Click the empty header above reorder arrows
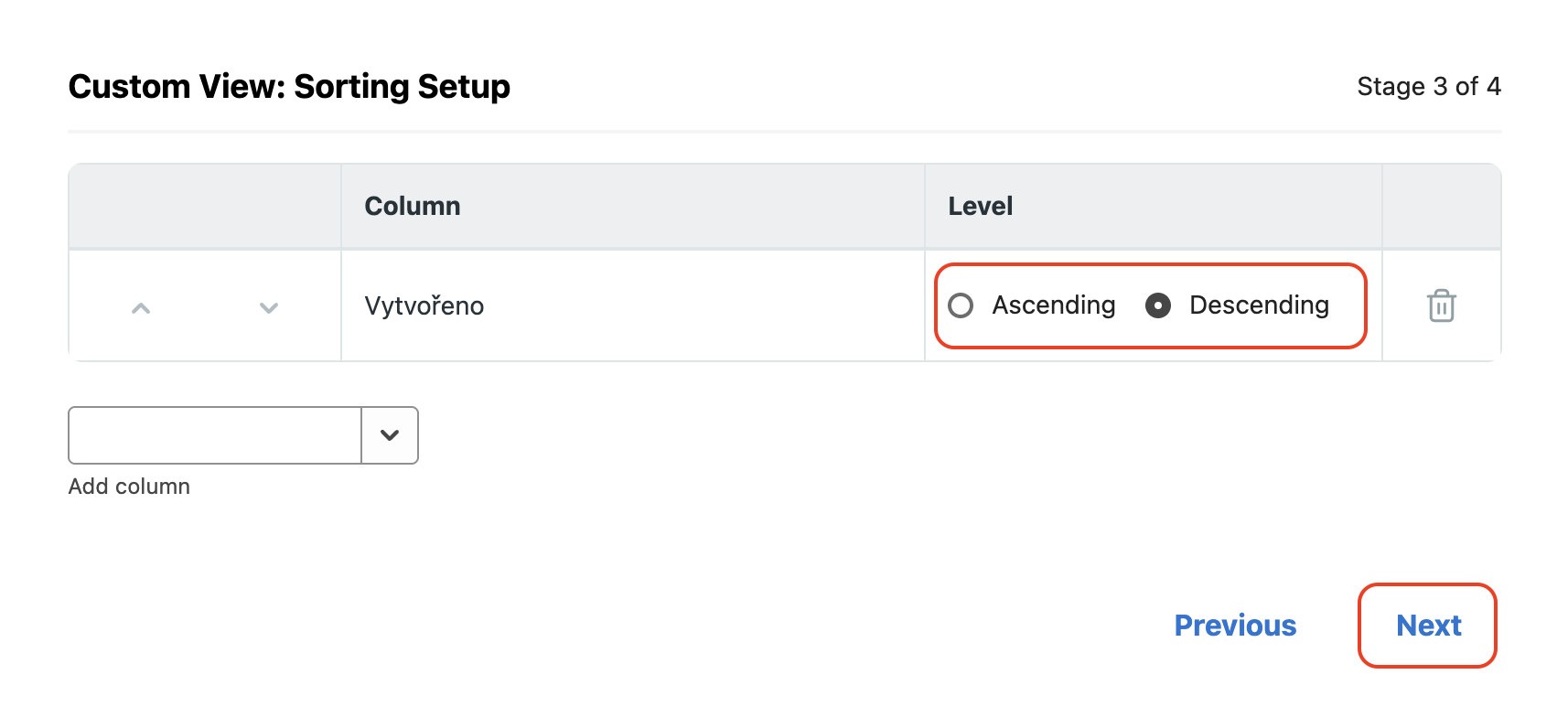The width and height of the screenshot is (1568, 728). tap(205, 207)
